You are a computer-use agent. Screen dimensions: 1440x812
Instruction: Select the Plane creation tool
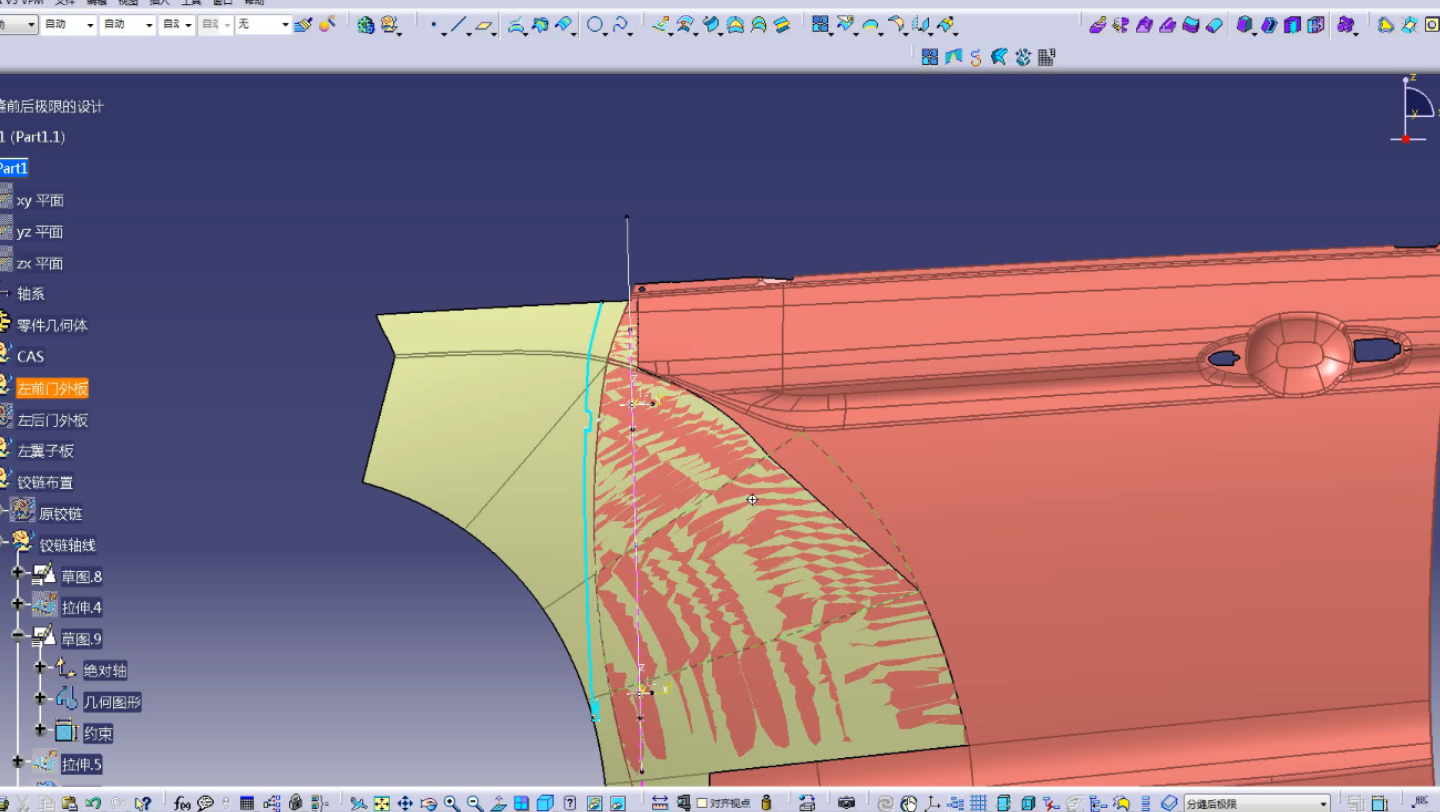point(484,25)
